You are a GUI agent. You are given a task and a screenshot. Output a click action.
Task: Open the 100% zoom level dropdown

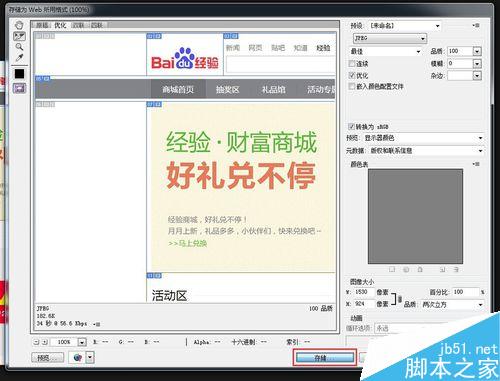(x=82, y=342)
